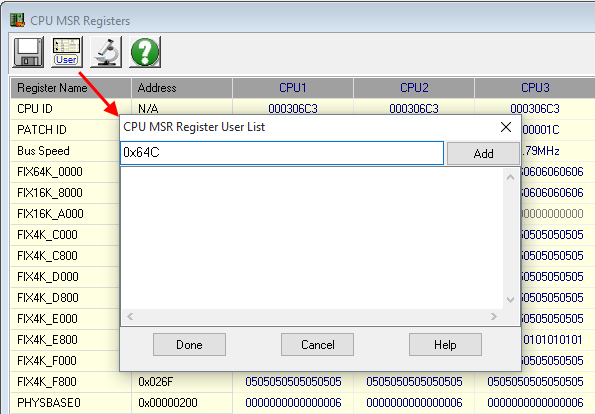
Task: Select the FIX16K_A000 register name
Action: point(50,214)
